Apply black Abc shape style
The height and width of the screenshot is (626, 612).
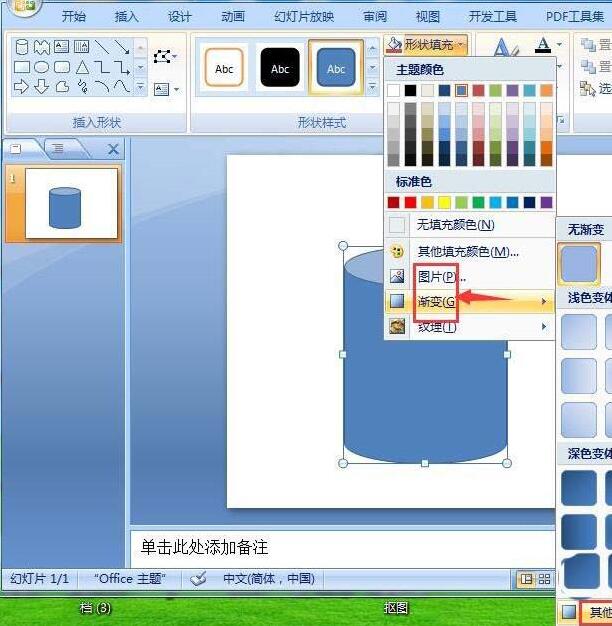coord(280,67)
